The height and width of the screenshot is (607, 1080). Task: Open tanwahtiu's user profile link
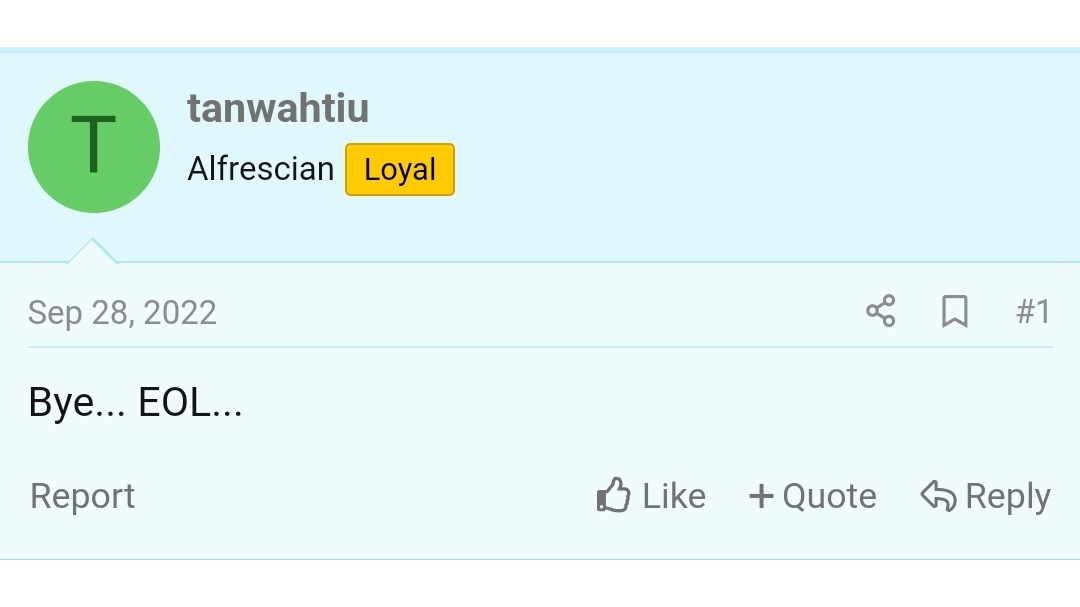coord(278,108)
